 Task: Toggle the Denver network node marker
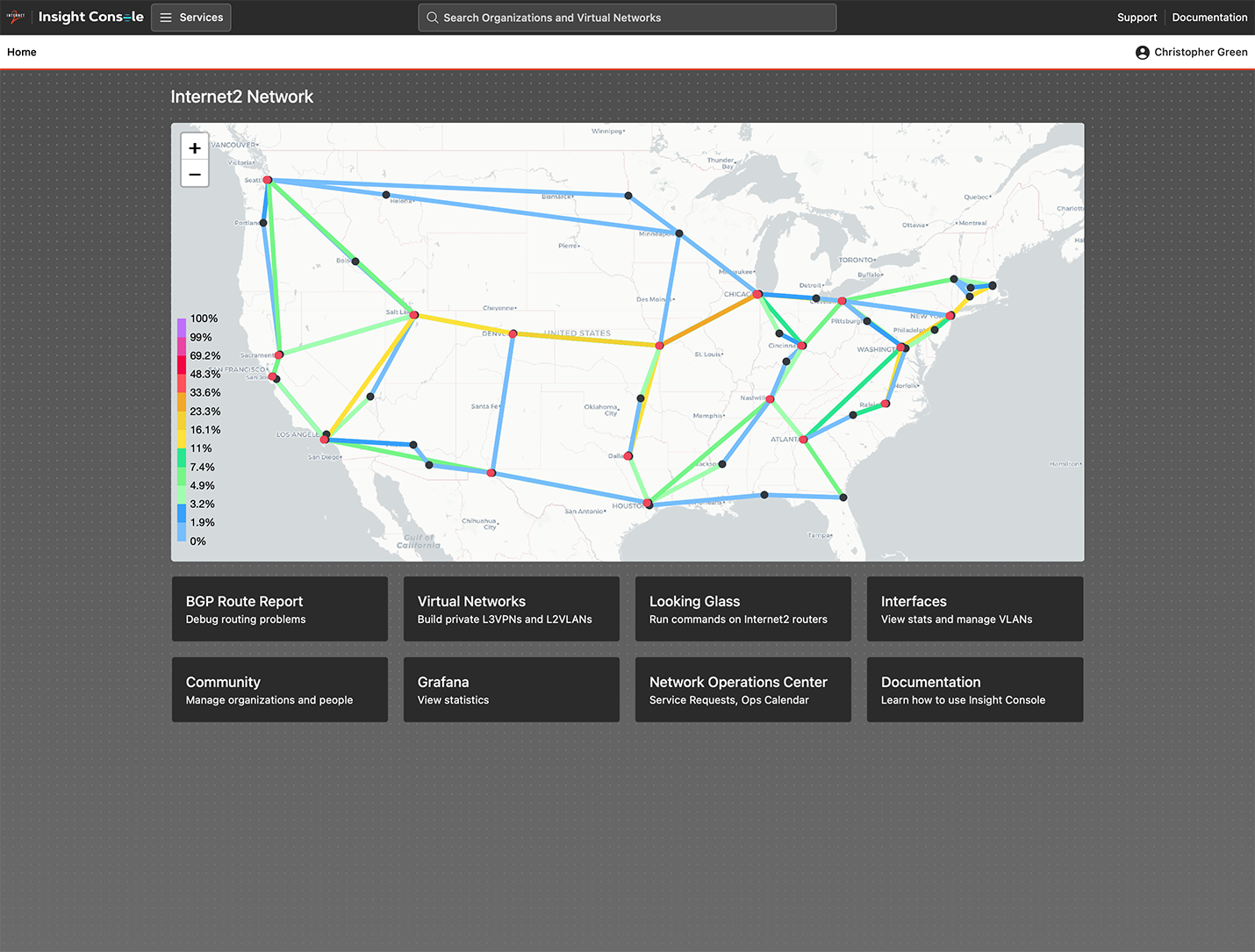513,333
